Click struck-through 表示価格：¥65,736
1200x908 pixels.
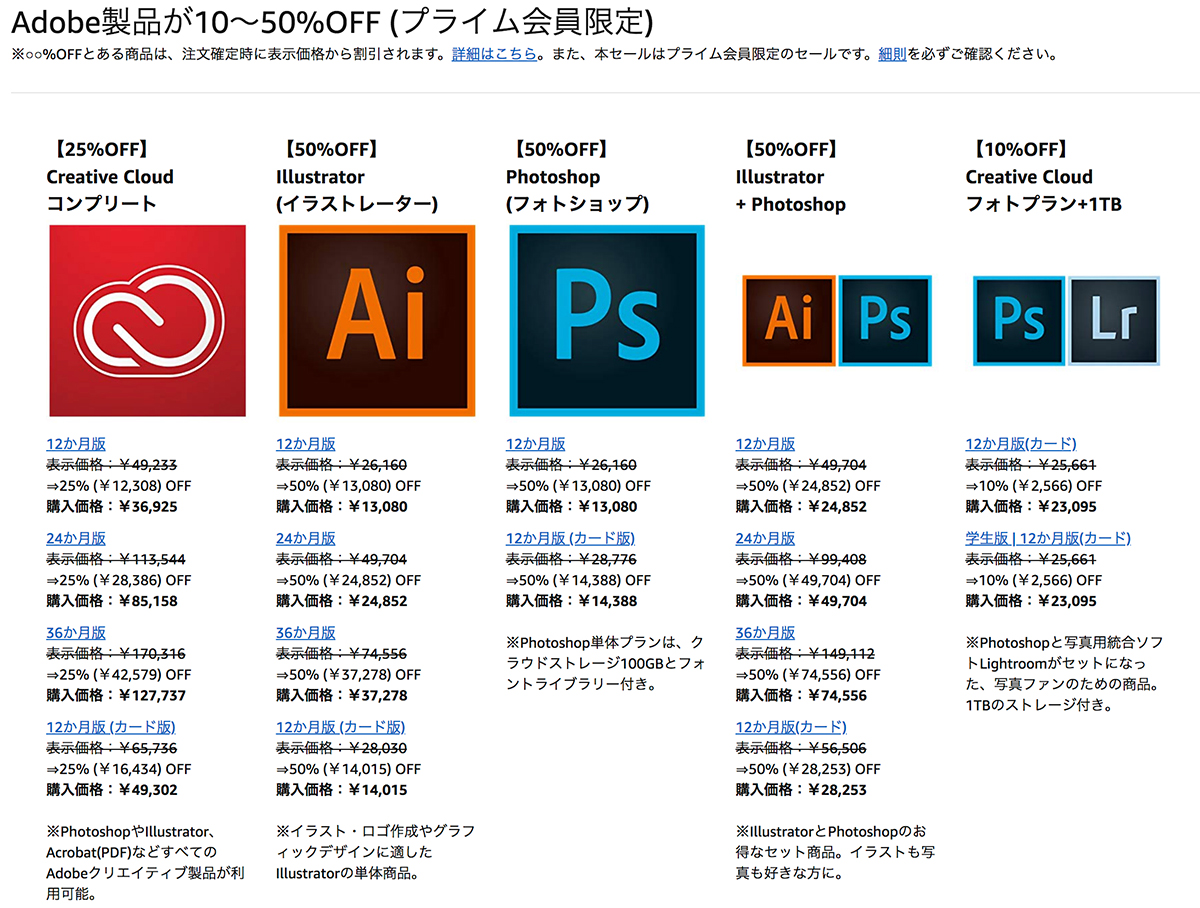112,748
